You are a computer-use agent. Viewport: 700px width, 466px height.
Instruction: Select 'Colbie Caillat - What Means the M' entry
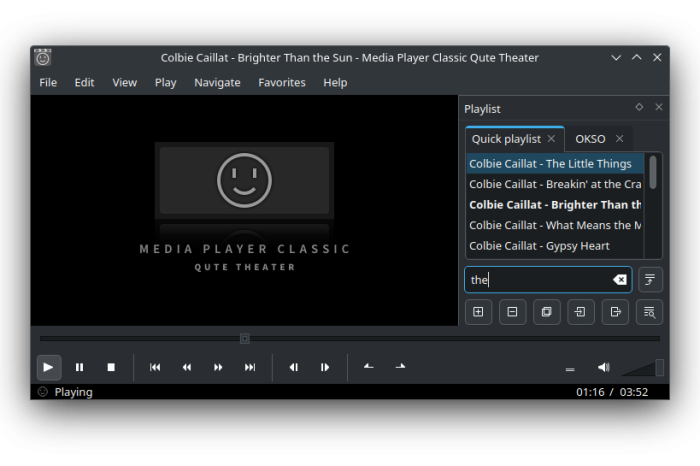coord(555,225)
